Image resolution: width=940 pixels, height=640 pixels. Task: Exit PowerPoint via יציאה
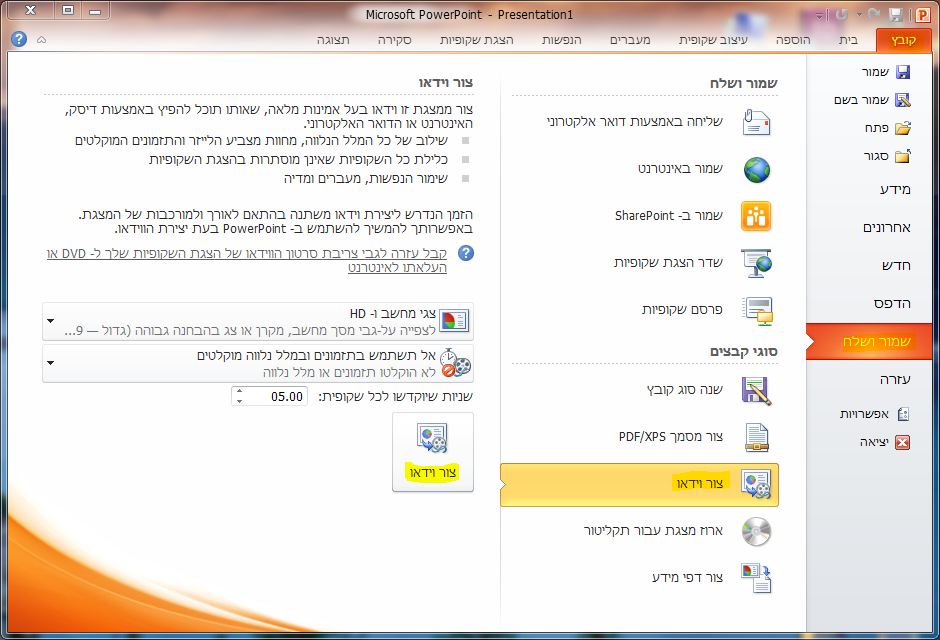coord(885,442)
